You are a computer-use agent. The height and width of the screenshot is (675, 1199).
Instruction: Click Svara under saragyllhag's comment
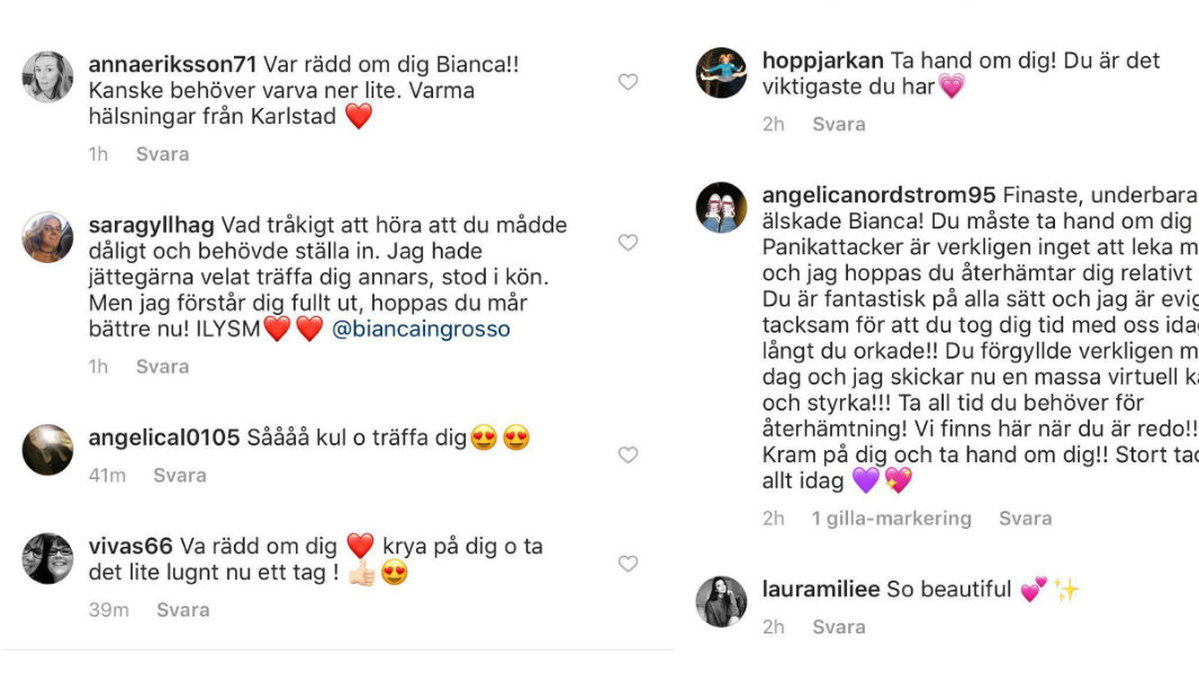tap(162, 367)
